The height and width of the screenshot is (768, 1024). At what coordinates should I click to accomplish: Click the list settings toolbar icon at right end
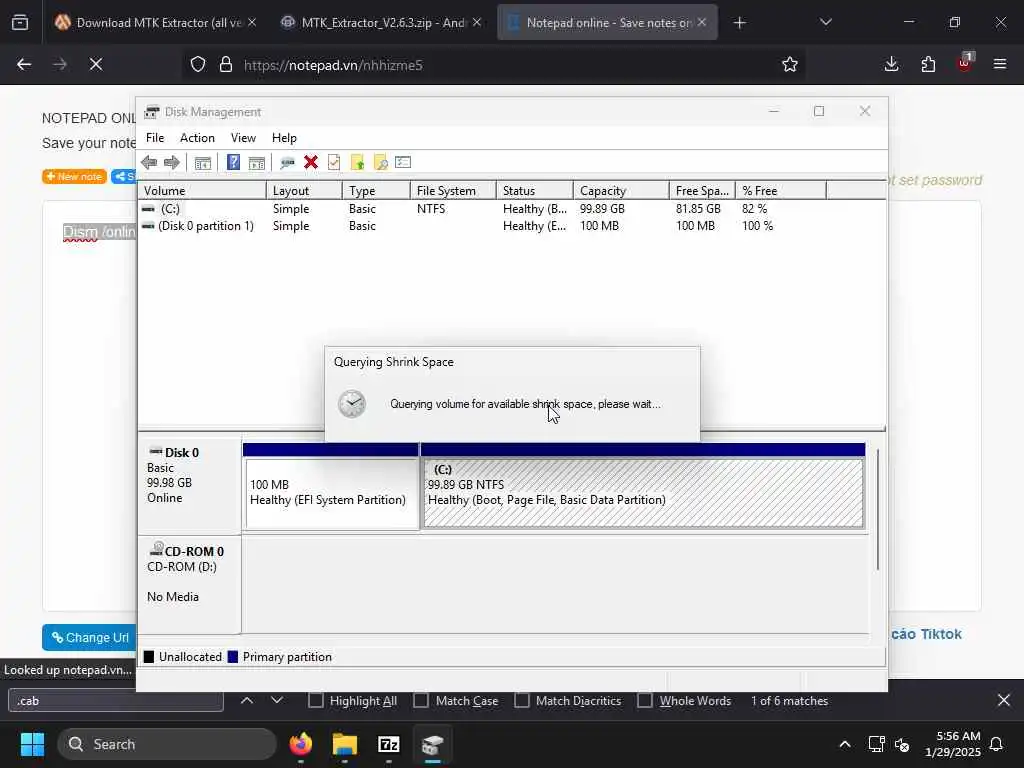pyautogui.click(x=403, y=162)
